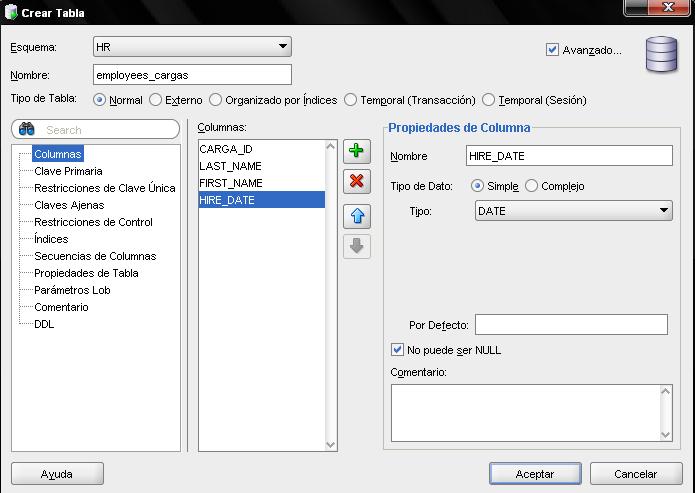
Task: Open Restricciones de Clave Única
Action: click(105, 188)
